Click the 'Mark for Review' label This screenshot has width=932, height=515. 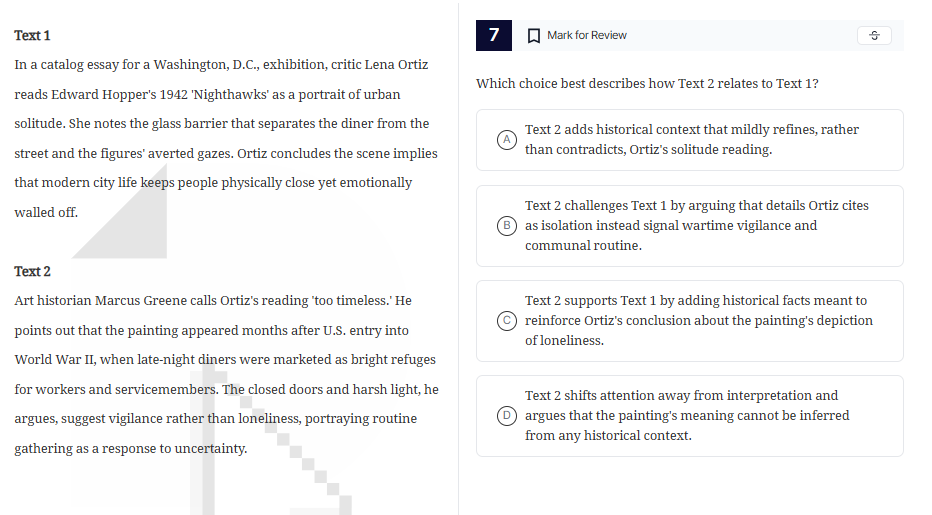click(x=587, y=36)
